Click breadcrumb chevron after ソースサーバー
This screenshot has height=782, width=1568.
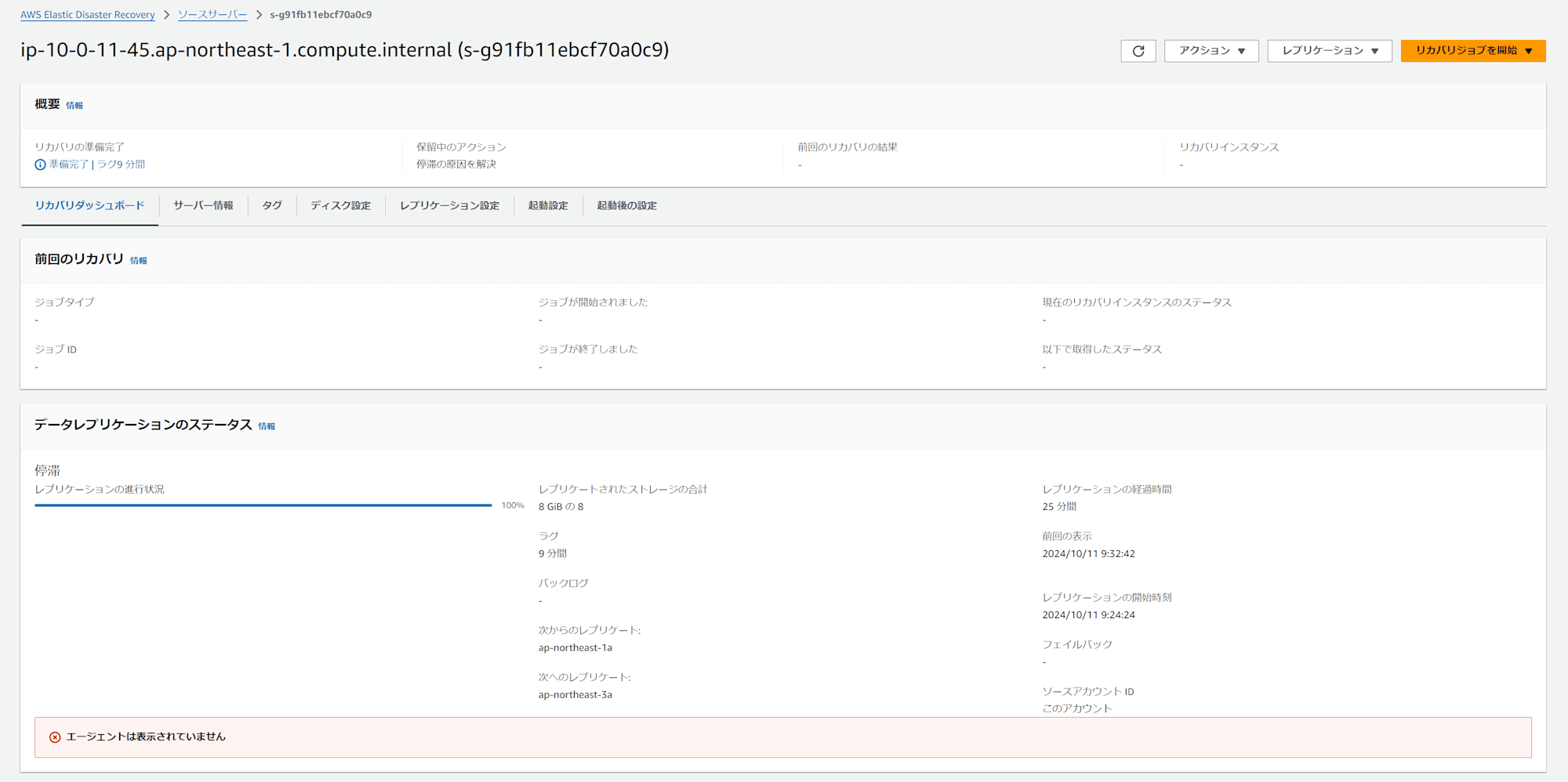click(x=259, y=15)
